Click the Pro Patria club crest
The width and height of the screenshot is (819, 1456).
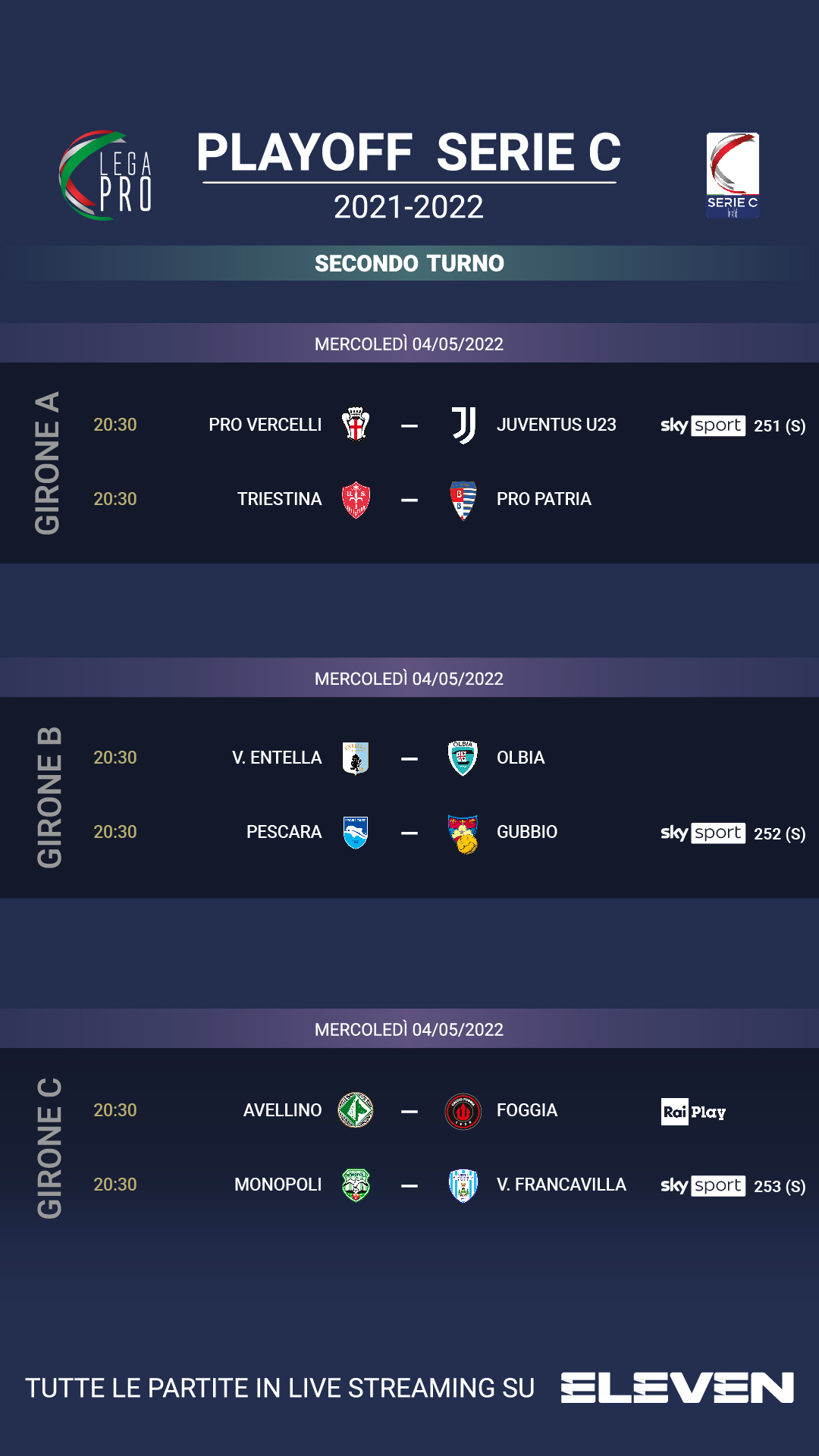[463, 500]
